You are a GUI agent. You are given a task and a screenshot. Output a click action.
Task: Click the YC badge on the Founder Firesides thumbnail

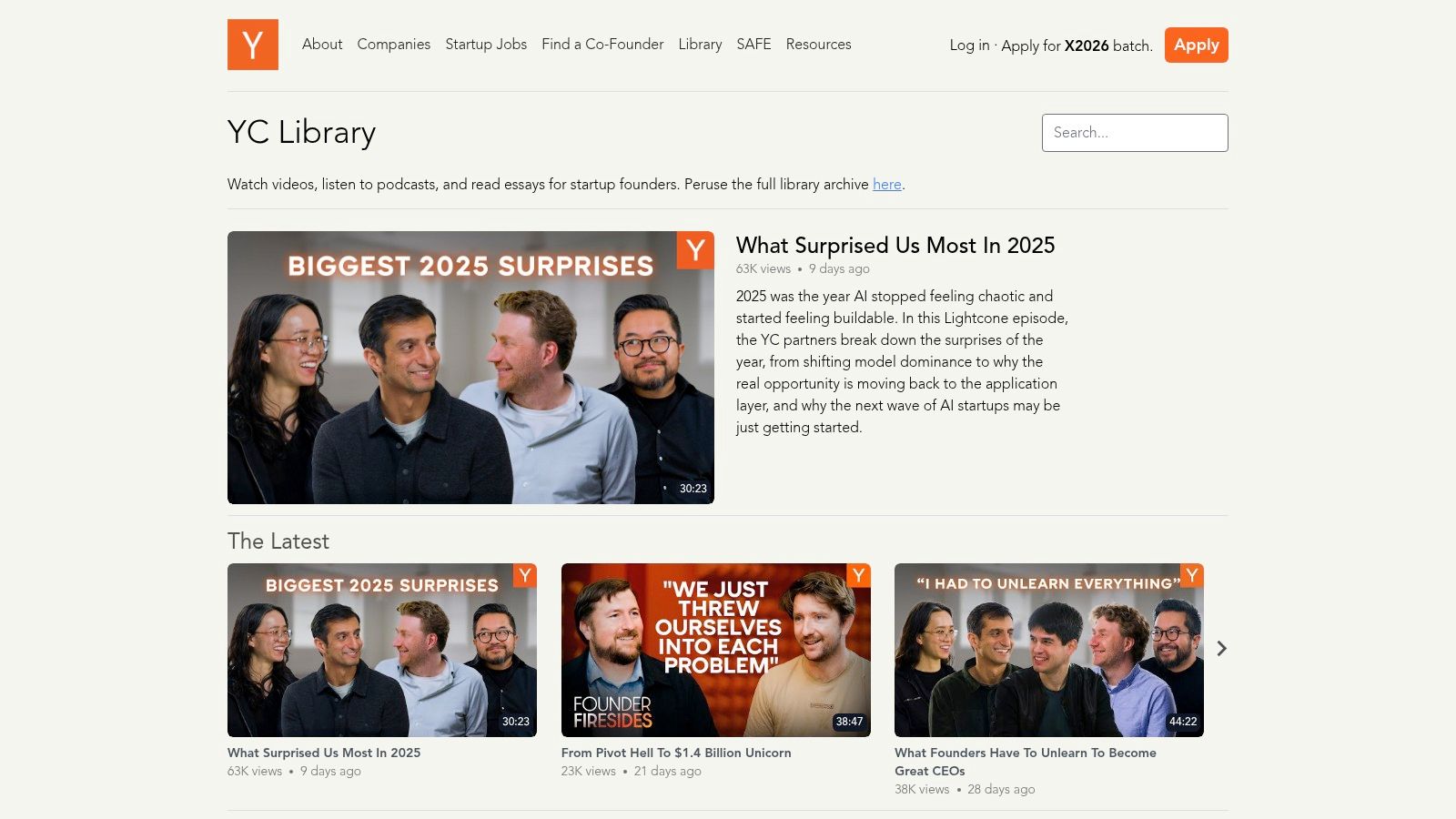(x=857, y=576)
